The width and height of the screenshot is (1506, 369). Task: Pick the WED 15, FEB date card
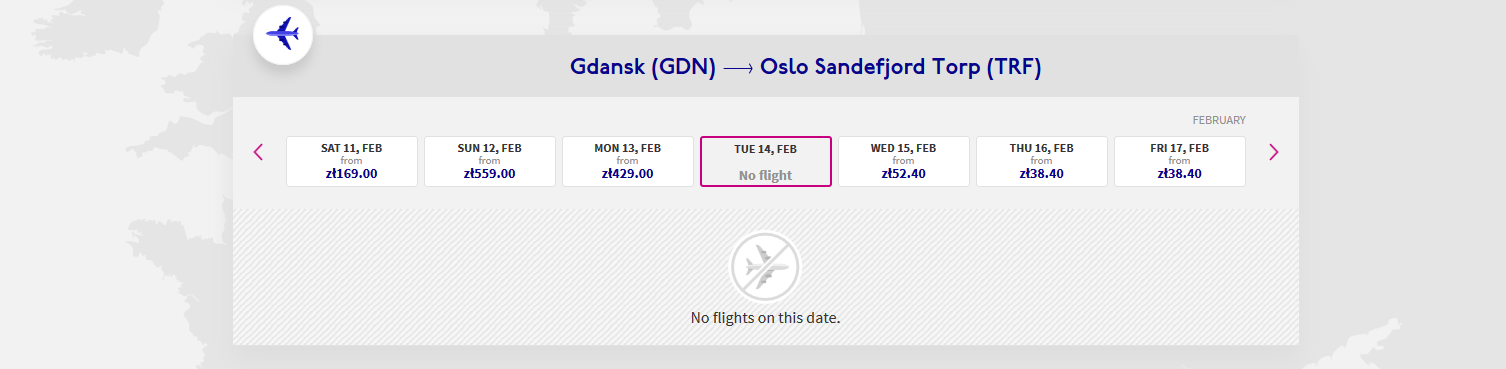click(x=904, y=161)
